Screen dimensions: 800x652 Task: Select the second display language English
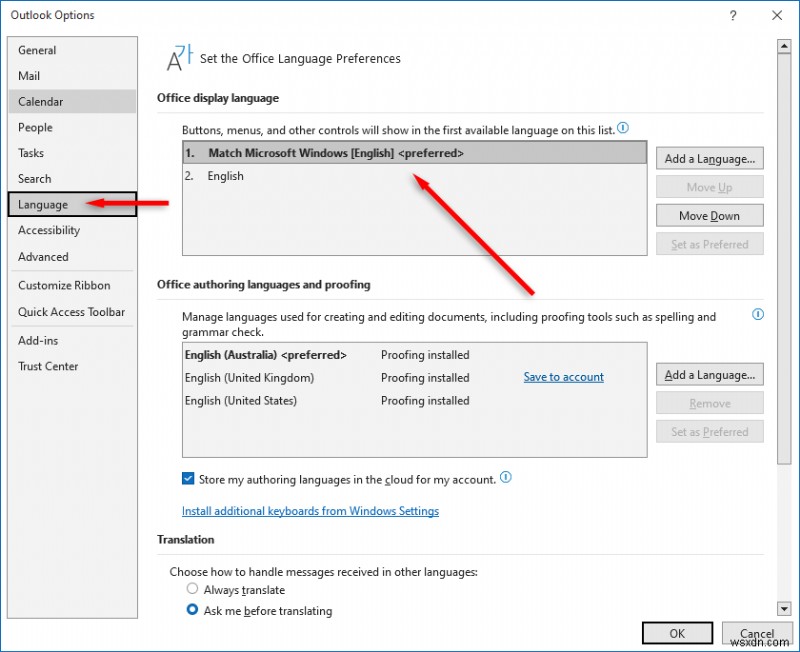tap(414, 176)
